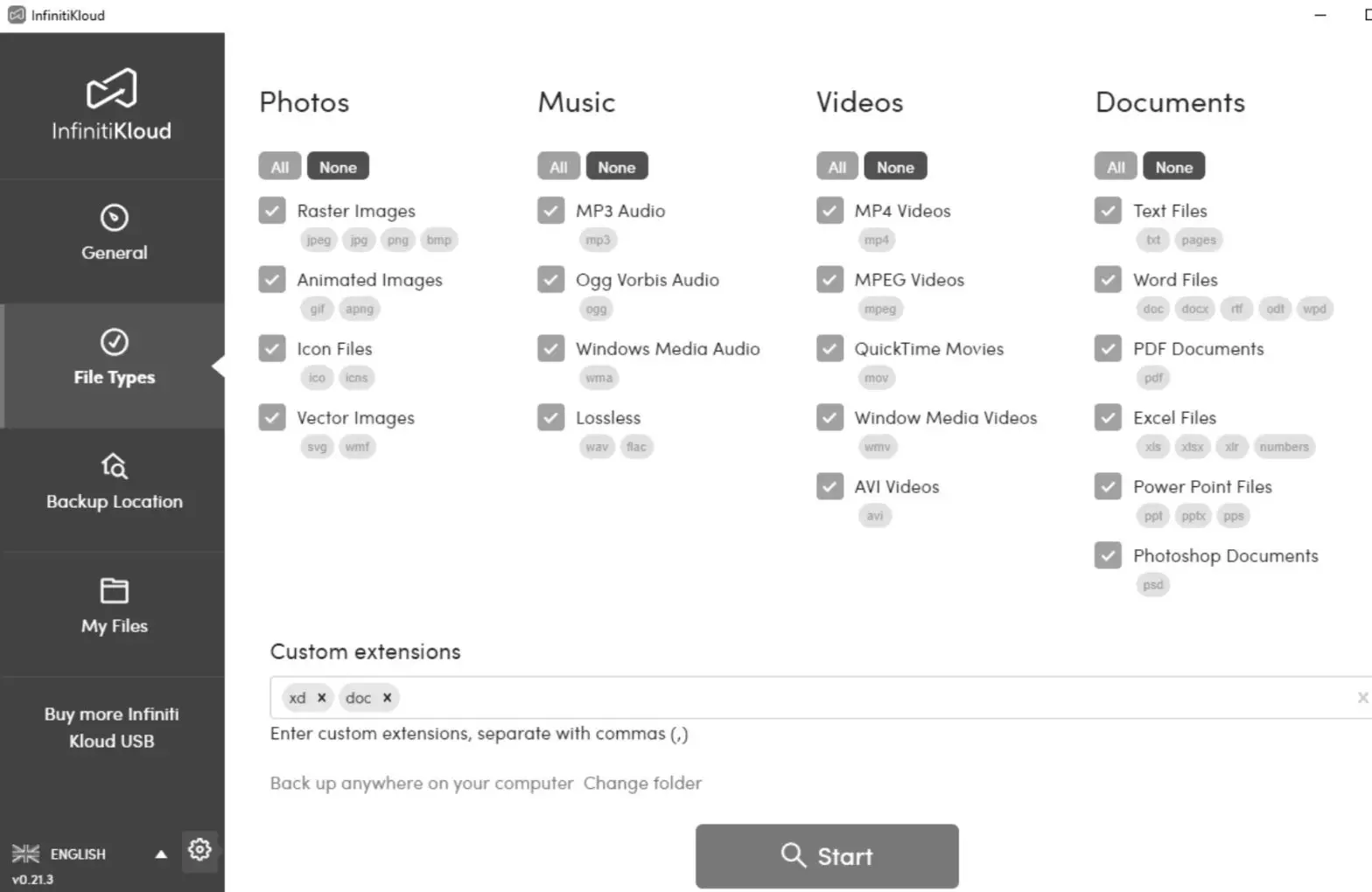Open the My Files folder icon
Image resolution: width=1372 pixels, height=892 pixels.
click(x=115, y=590)
